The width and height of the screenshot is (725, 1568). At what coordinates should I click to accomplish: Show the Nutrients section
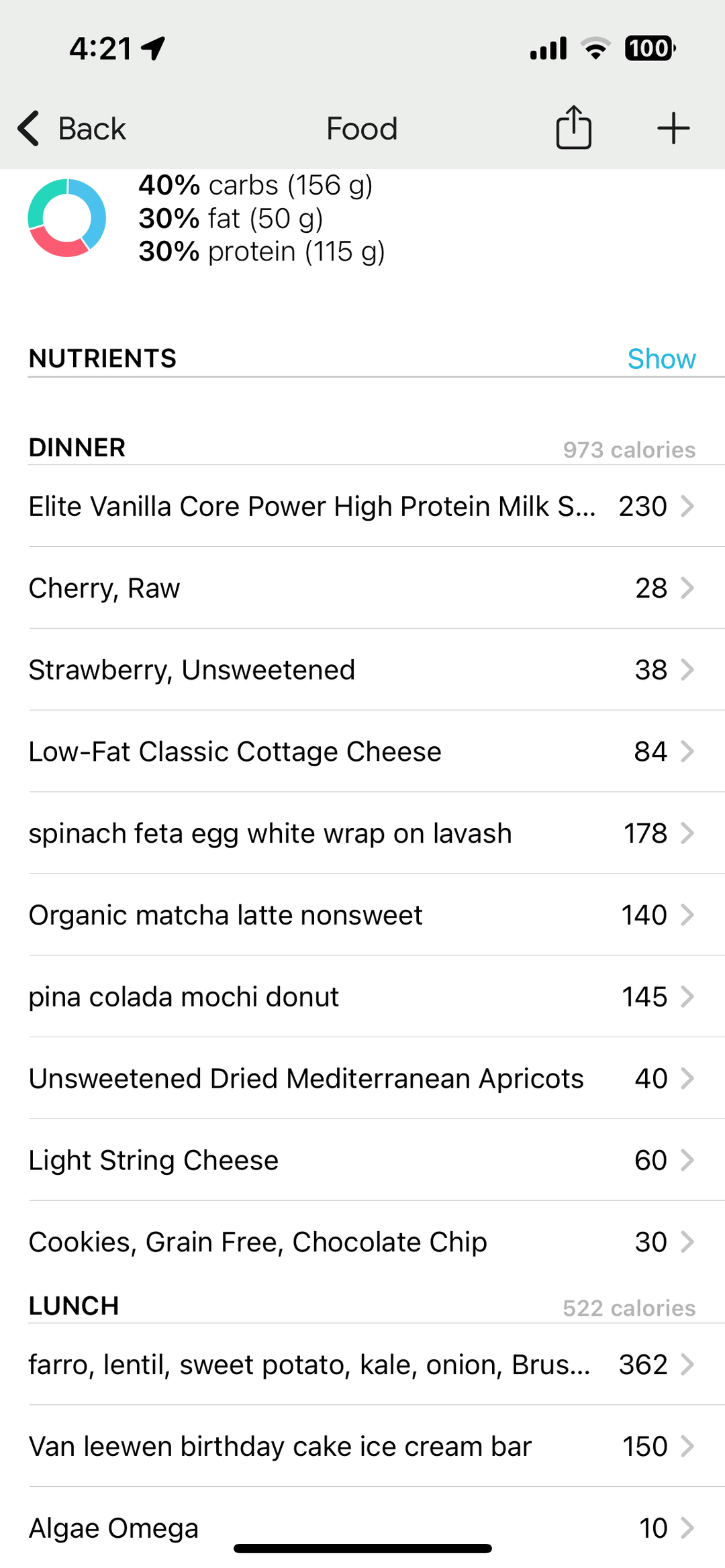coord(661,359)
